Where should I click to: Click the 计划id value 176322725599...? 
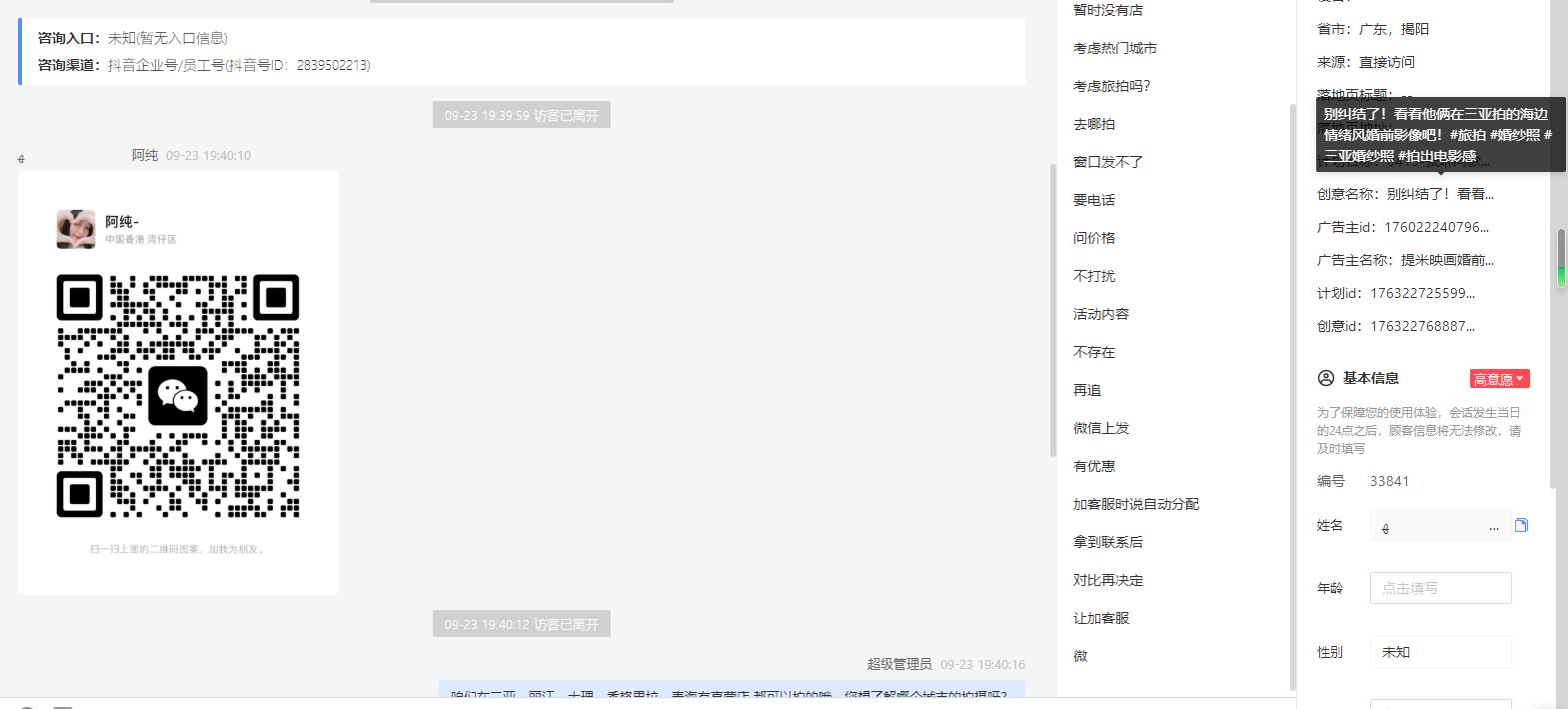(x=1422, y=293)
